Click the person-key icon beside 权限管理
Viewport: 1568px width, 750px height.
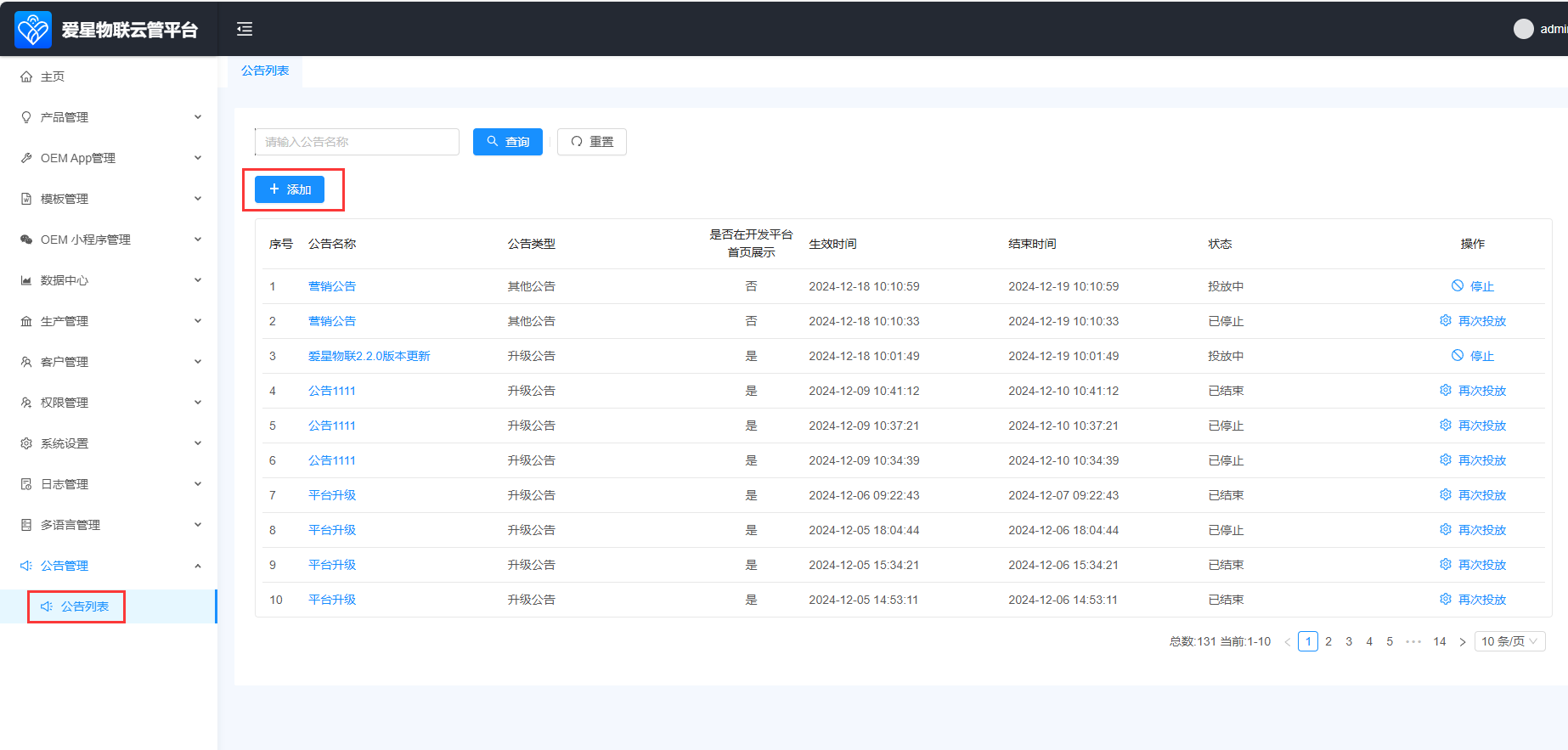(26, 403)
